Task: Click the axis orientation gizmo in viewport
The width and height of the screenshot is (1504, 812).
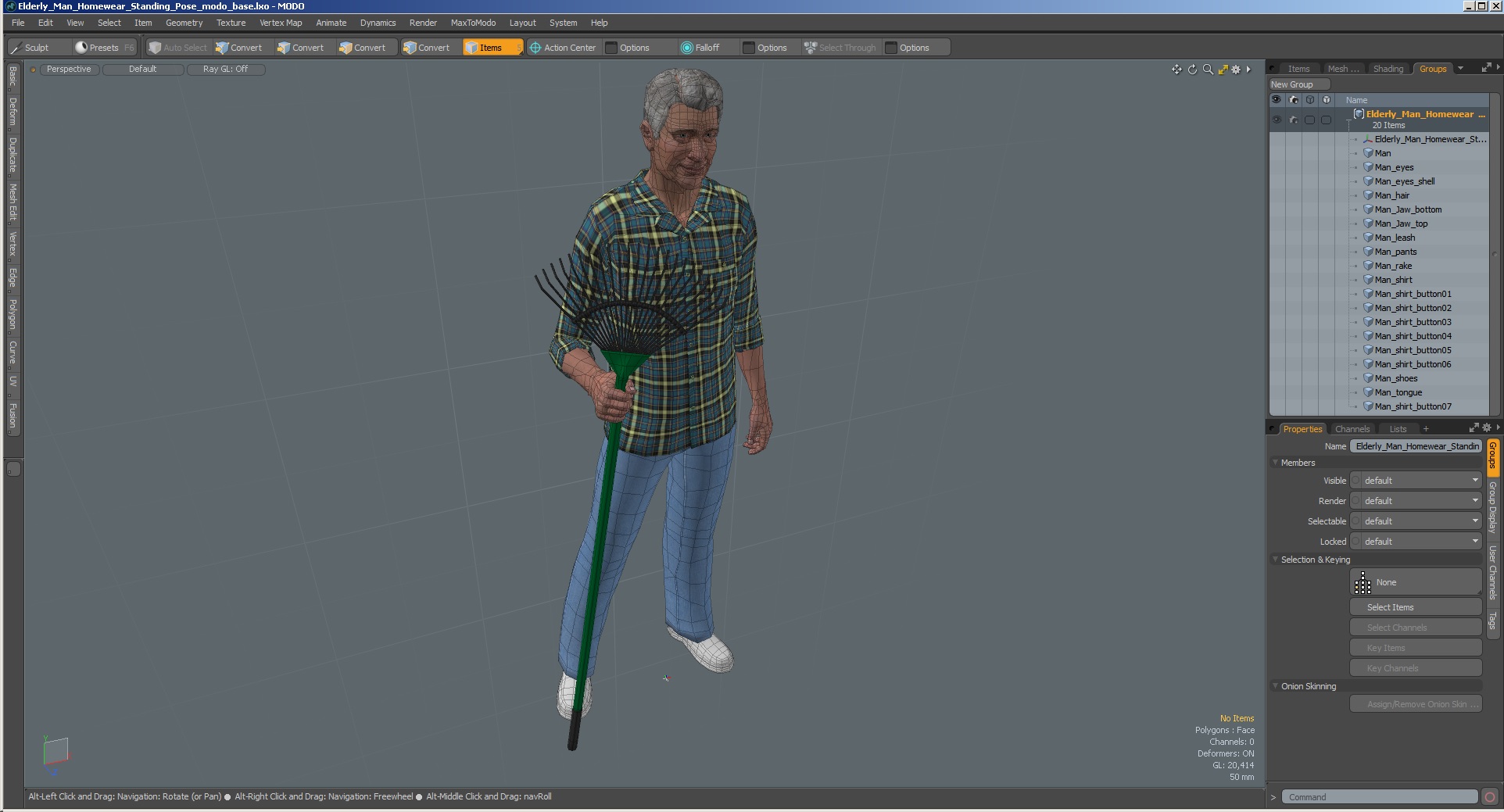Action: click(55, 753)
